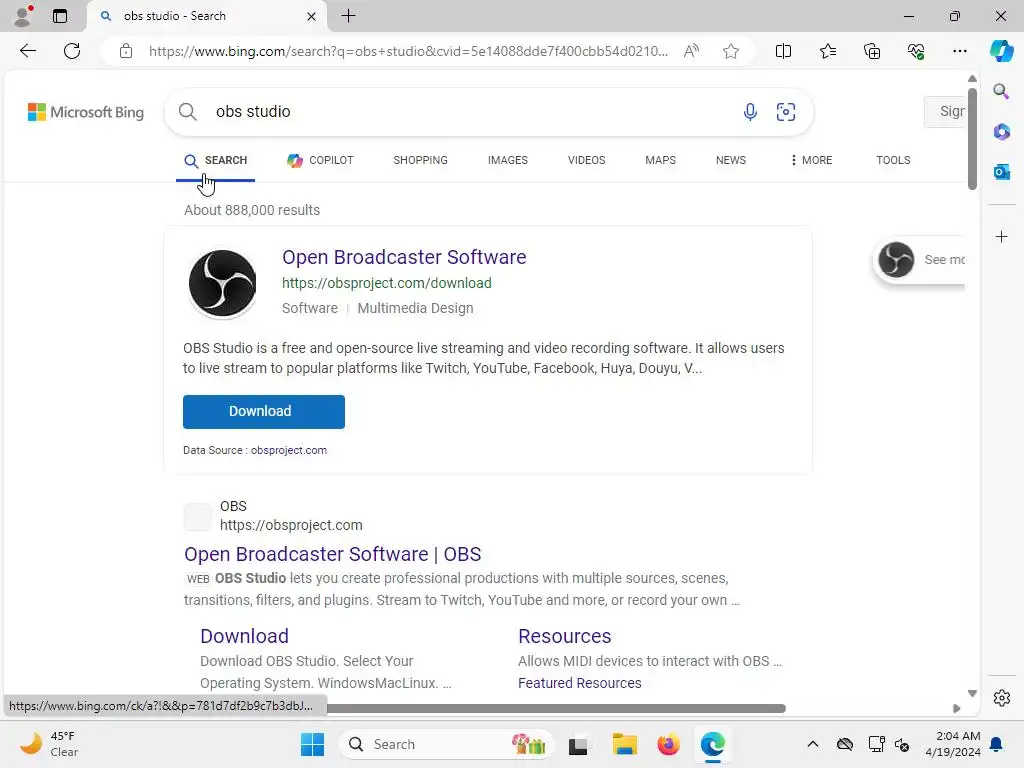The height and width of the screenshot is (768, 1024).
Task: Open the See more OBS card
Action: pos(920,260)
